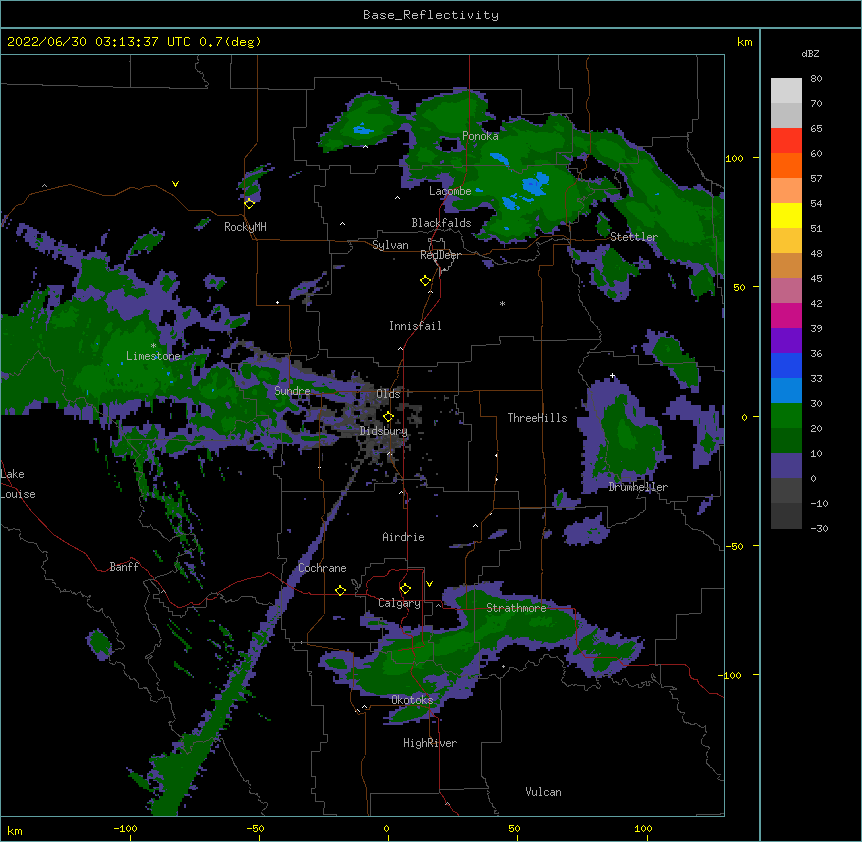Click the HighRiver town label

point(430,743)
